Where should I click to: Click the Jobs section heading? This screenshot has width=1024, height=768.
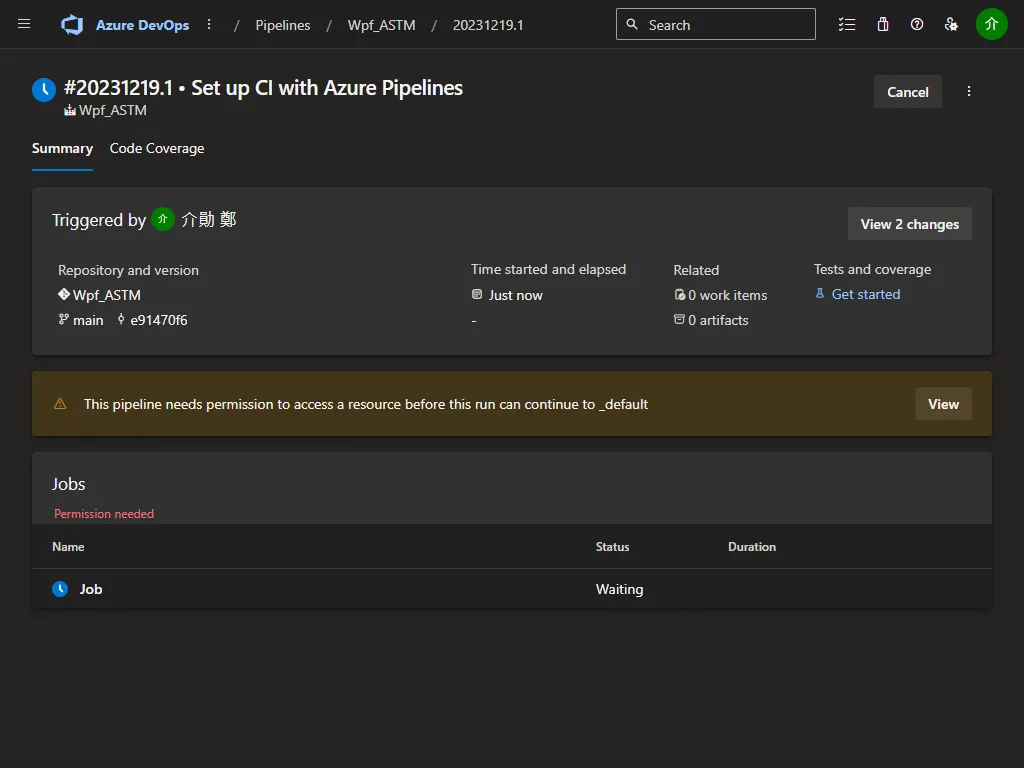69,484
